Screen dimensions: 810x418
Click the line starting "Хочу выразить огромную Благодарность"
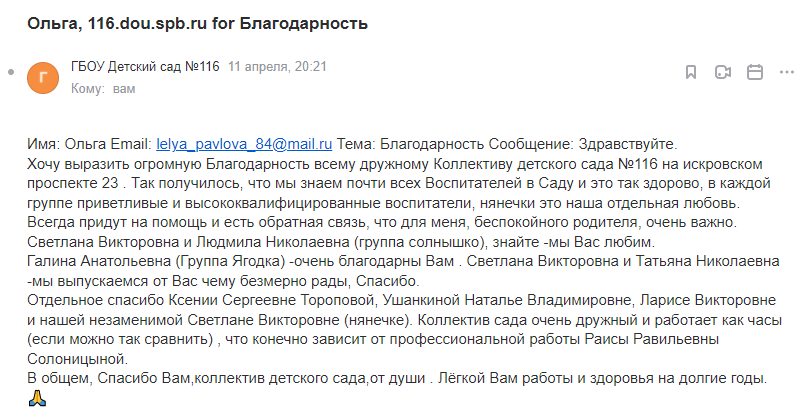[x=395, y=164]
